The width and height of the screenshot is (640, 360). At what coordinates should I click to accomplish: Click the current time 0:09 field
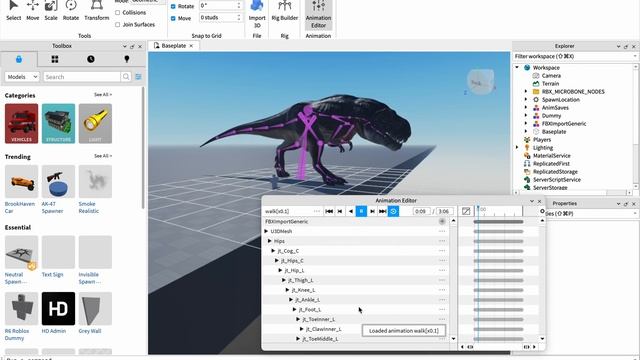coord(421,211)
